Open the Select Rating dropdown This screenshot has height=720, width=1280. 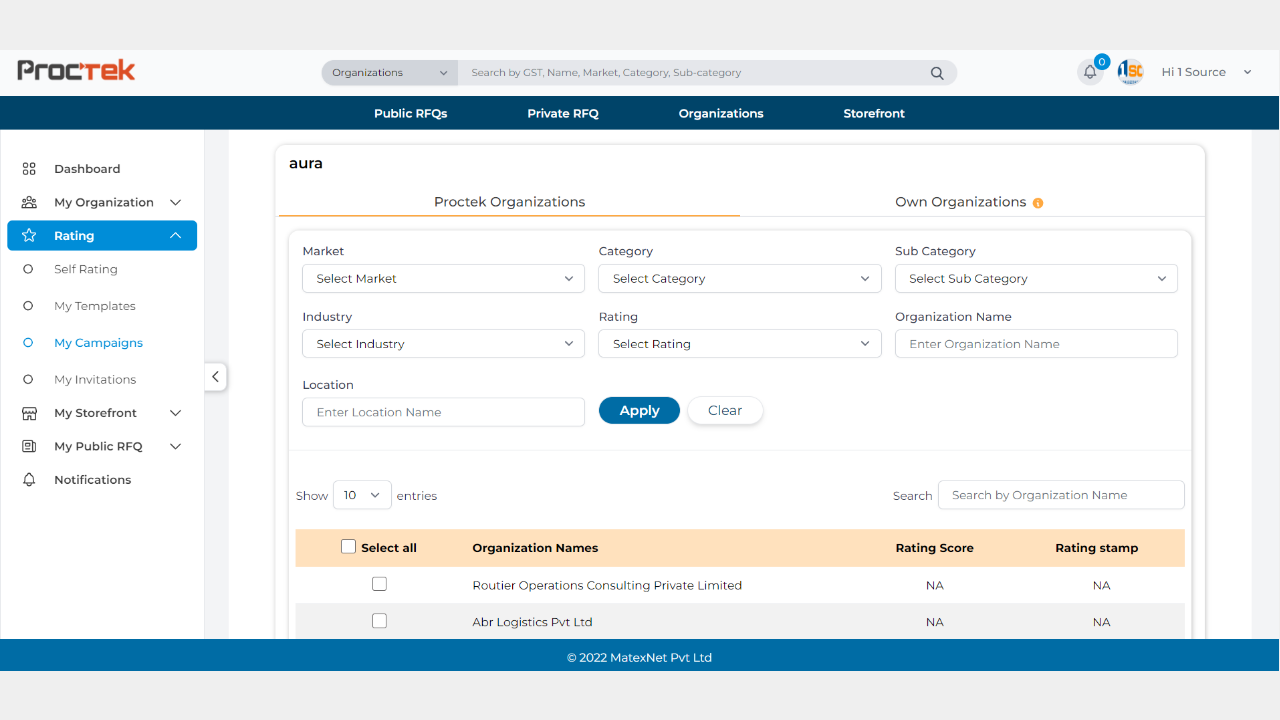coord(739,344)
